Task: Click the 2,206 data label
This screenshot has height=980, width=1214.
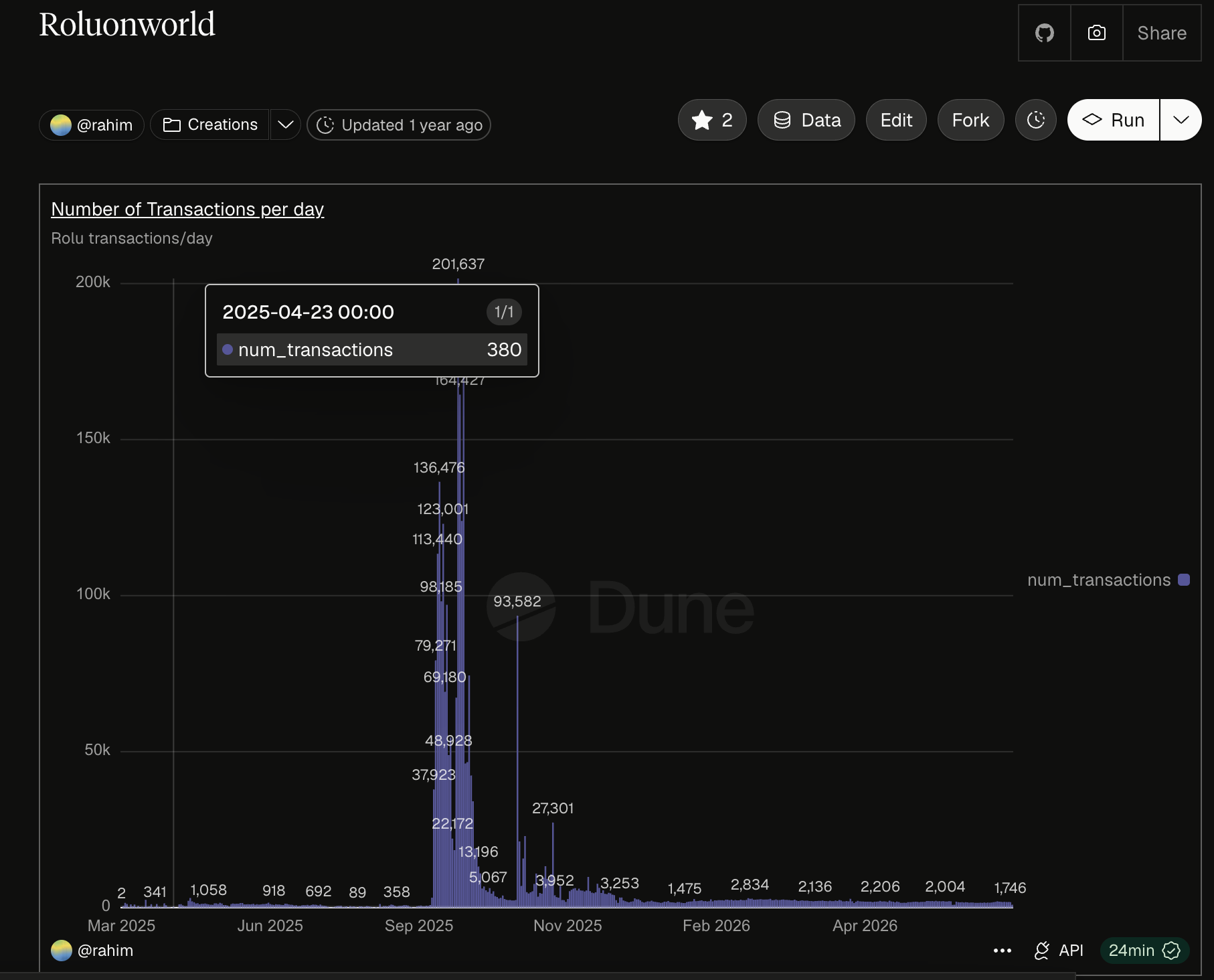Action: click(880, 886)
